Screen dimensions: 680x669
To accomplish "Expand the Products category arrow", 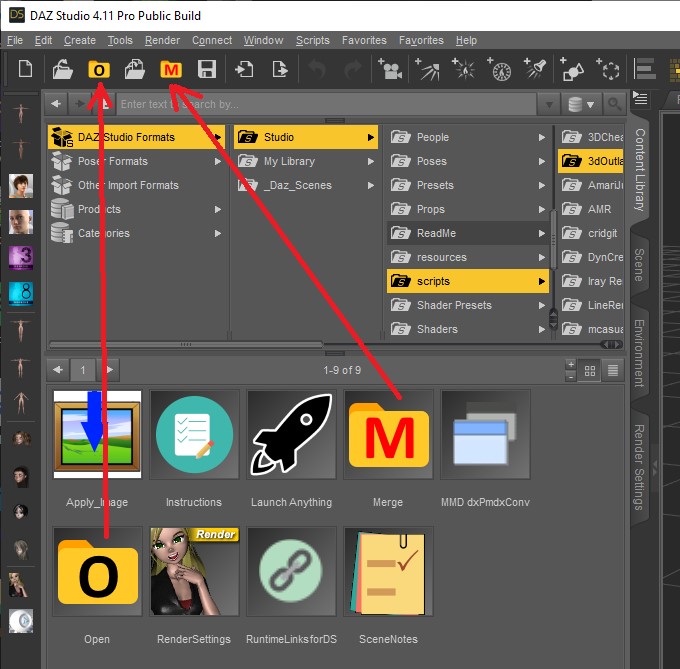I will pos(218,209).
